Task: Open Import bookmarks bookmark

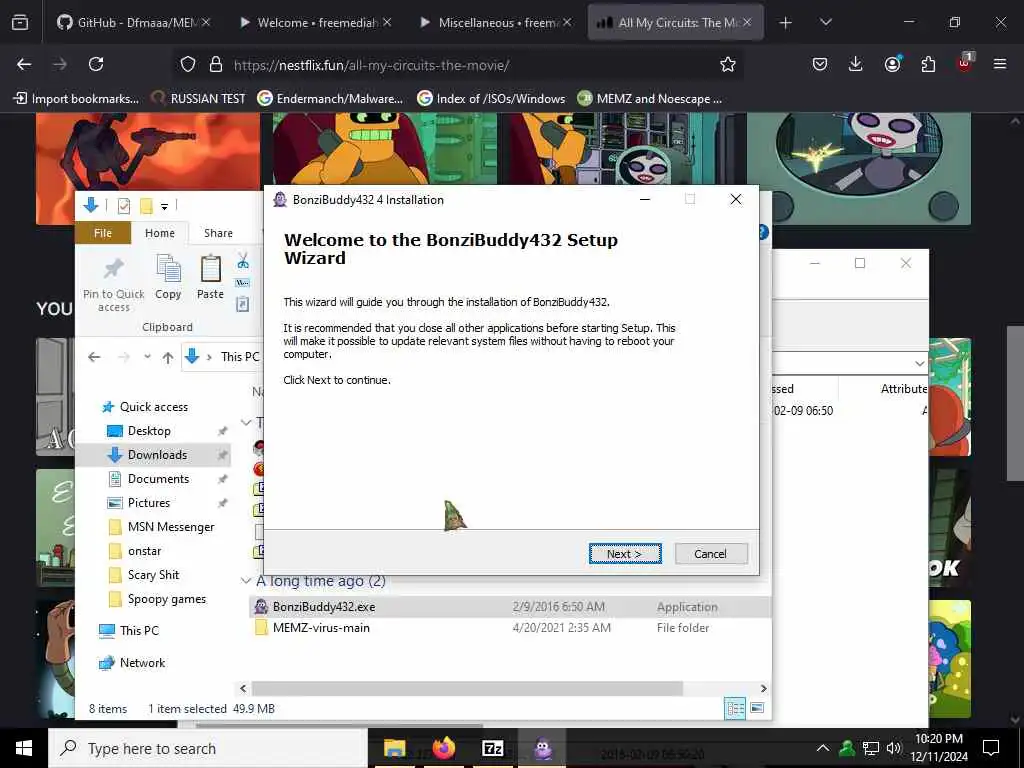Action: click(x=76, y=99)
